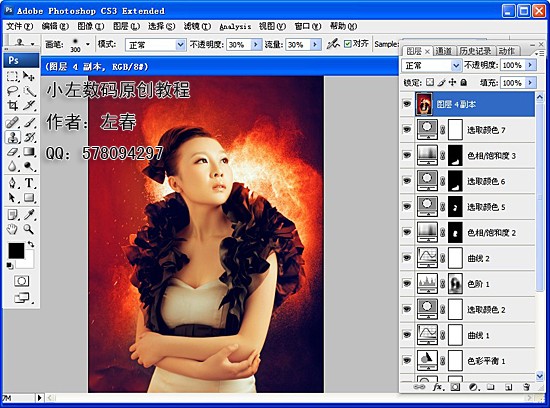This screenshot has height=408, width=550.
Task: Hide the 选取颜色 7 layer
Action: click(x=407, y=130)
